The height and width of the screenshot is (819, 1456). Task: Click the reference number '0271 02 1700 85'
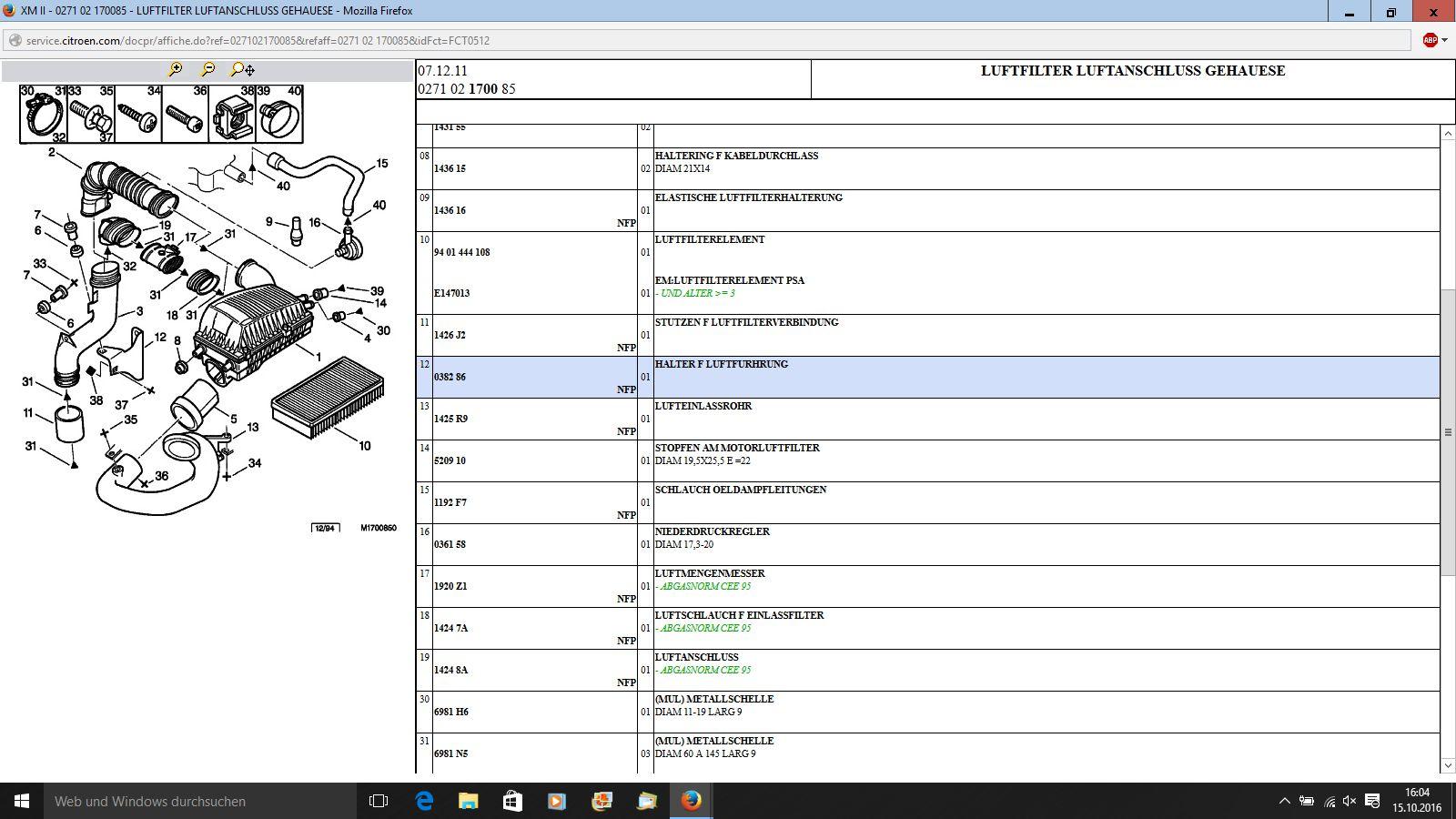[467, 89]
